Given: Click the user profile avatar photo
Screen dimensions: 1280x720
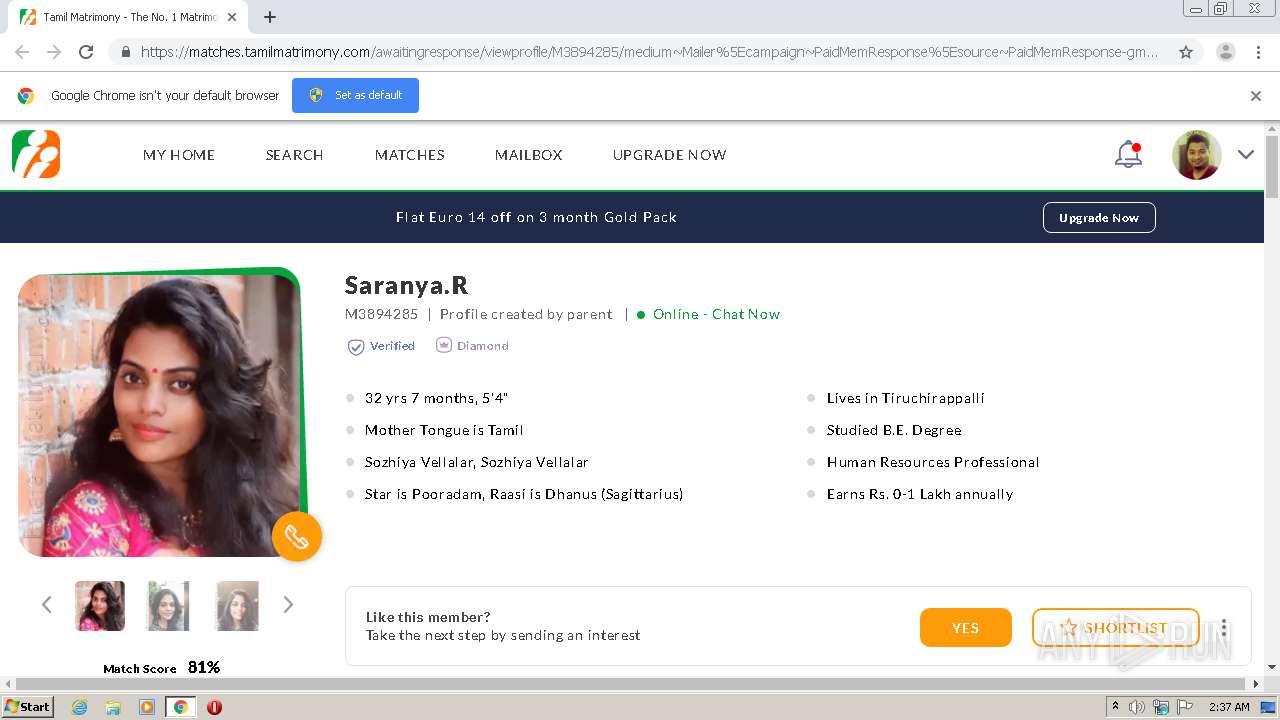Looking at the screenshot, I should tap(1197, 155).
